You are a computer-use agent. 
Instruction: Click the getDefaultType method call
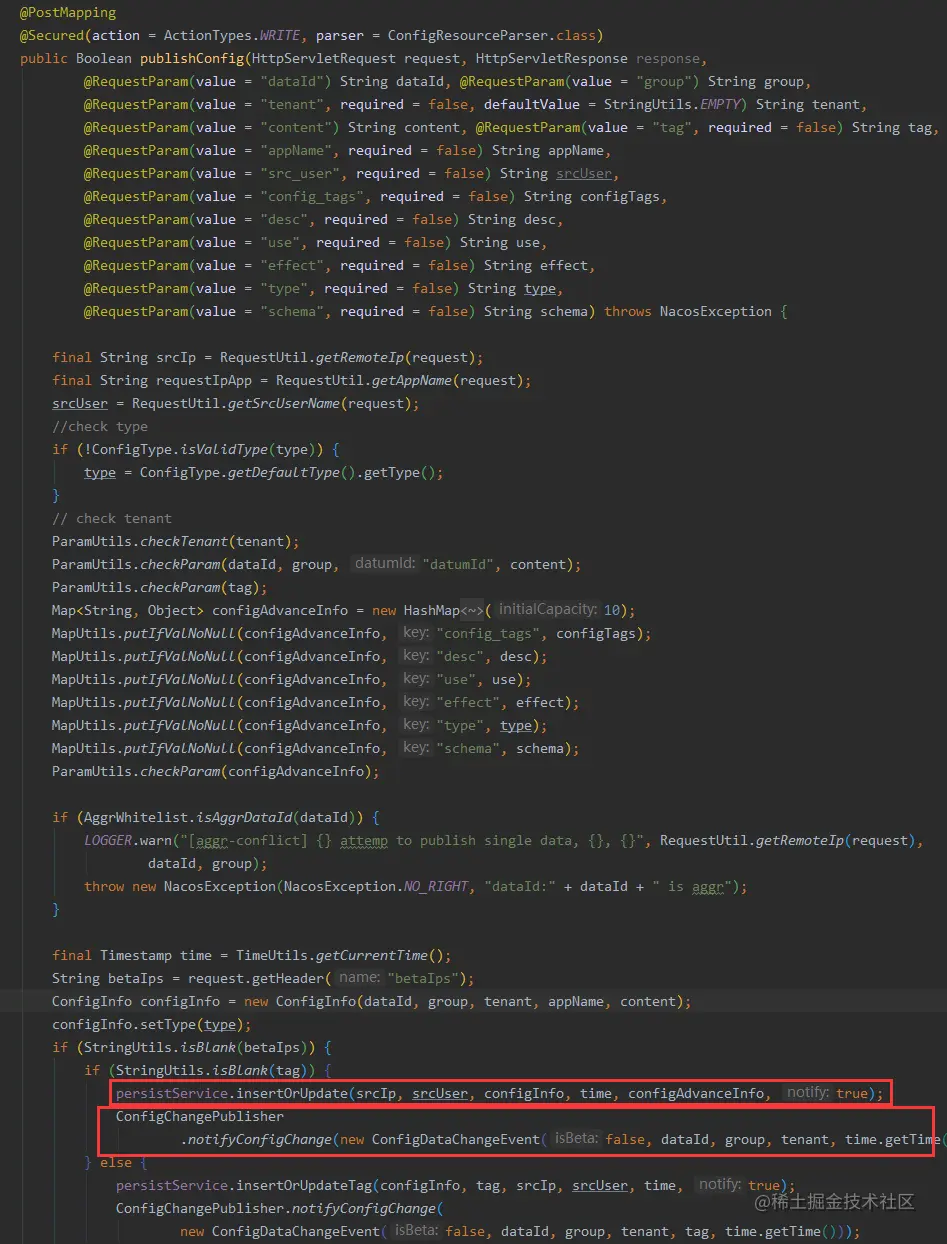(x=283, y=473)
